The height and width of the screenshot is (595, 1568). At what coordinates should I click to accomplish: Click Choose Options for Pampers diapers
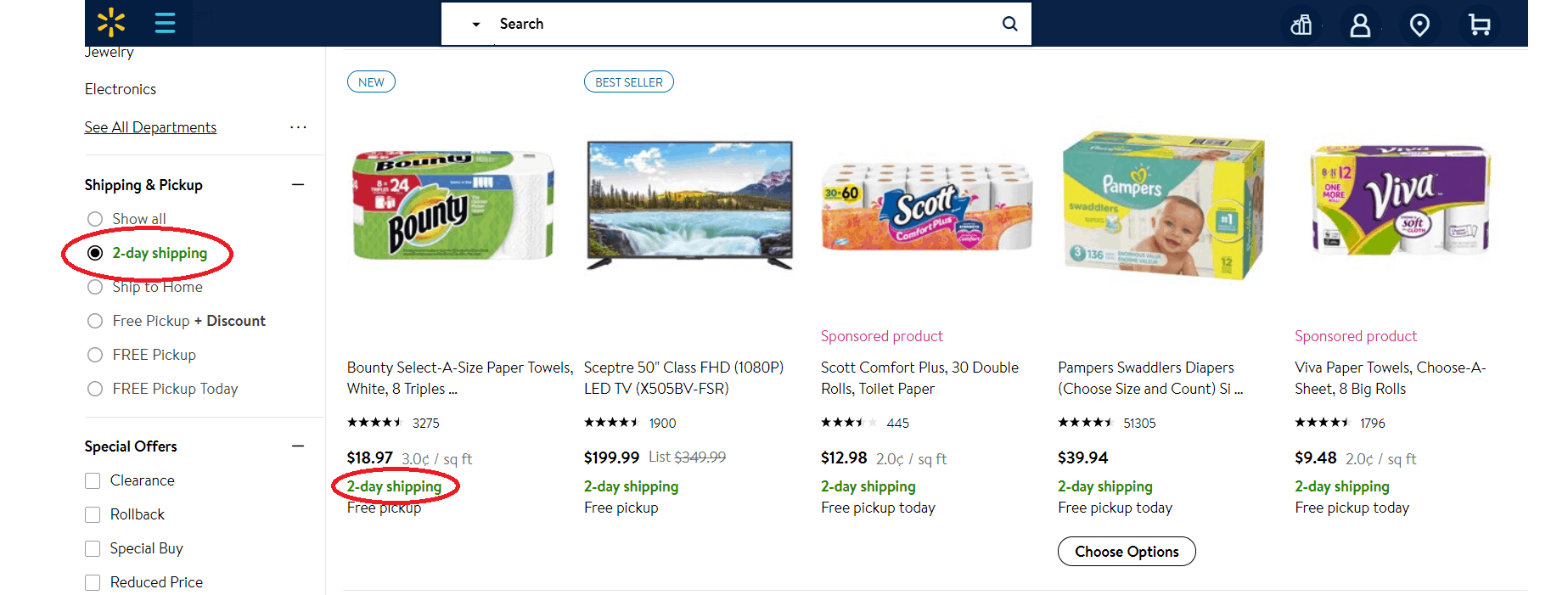1127,552
